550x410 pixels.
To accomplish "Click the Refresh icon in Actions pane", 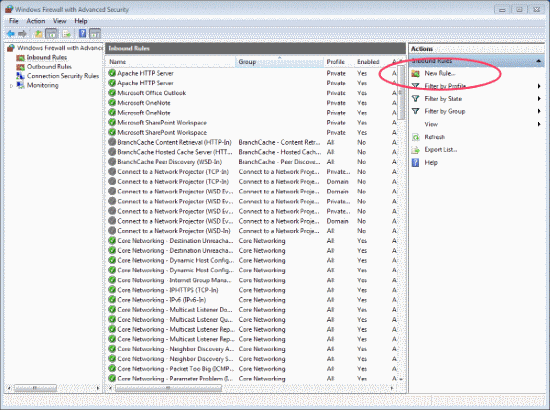I will tap(416, 137).
